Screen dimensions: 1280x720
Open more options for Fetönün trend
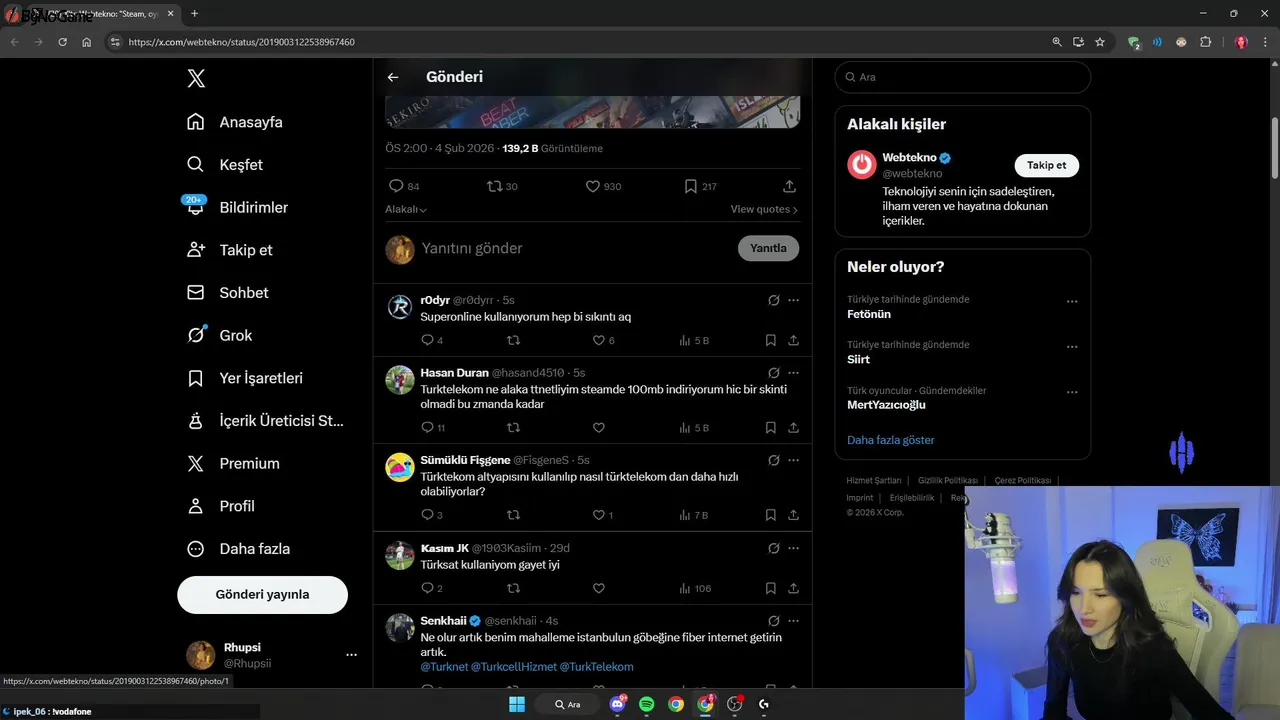[1072, 301]
